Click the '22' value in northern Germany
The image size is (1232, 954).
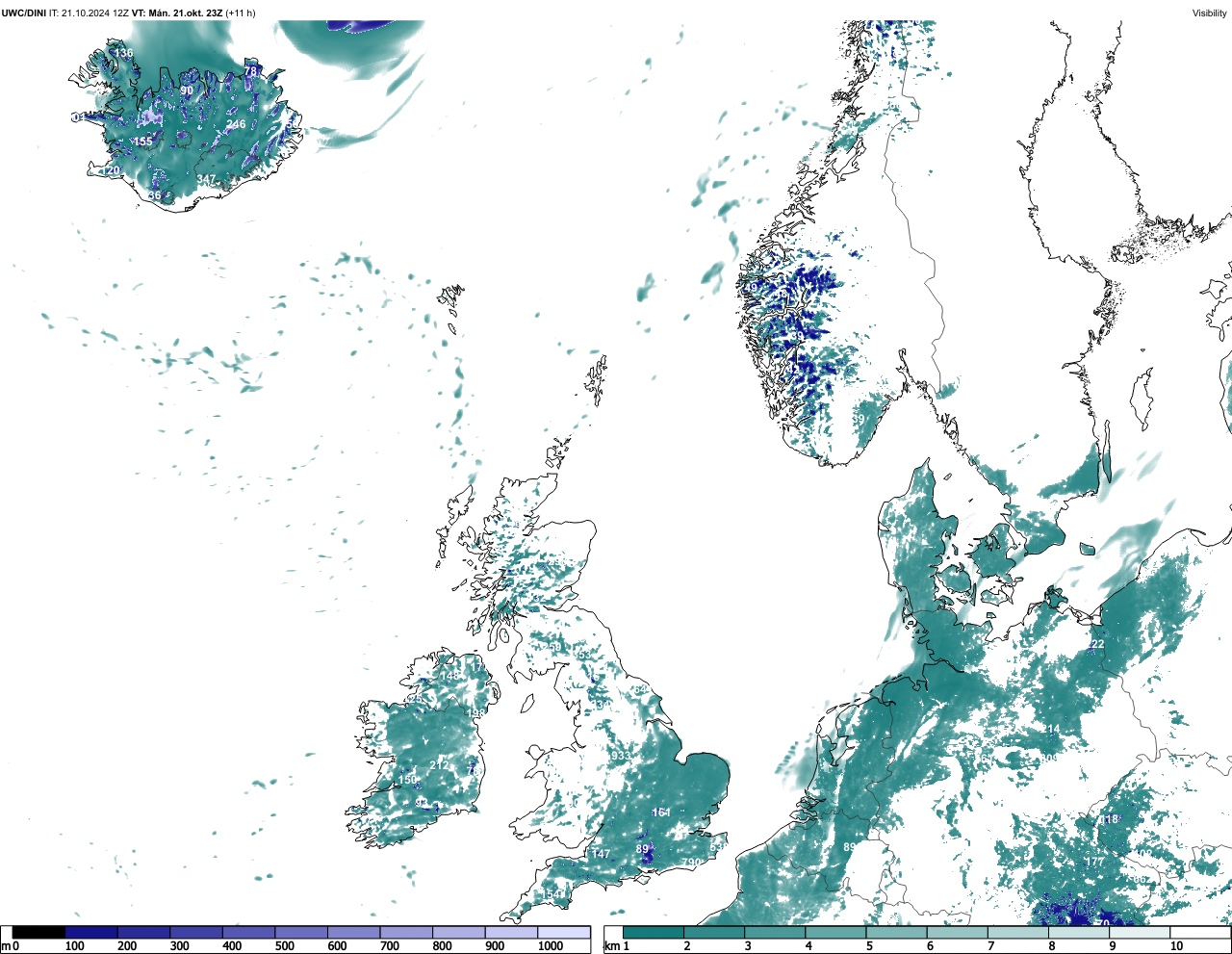[x=1097, y=644]
